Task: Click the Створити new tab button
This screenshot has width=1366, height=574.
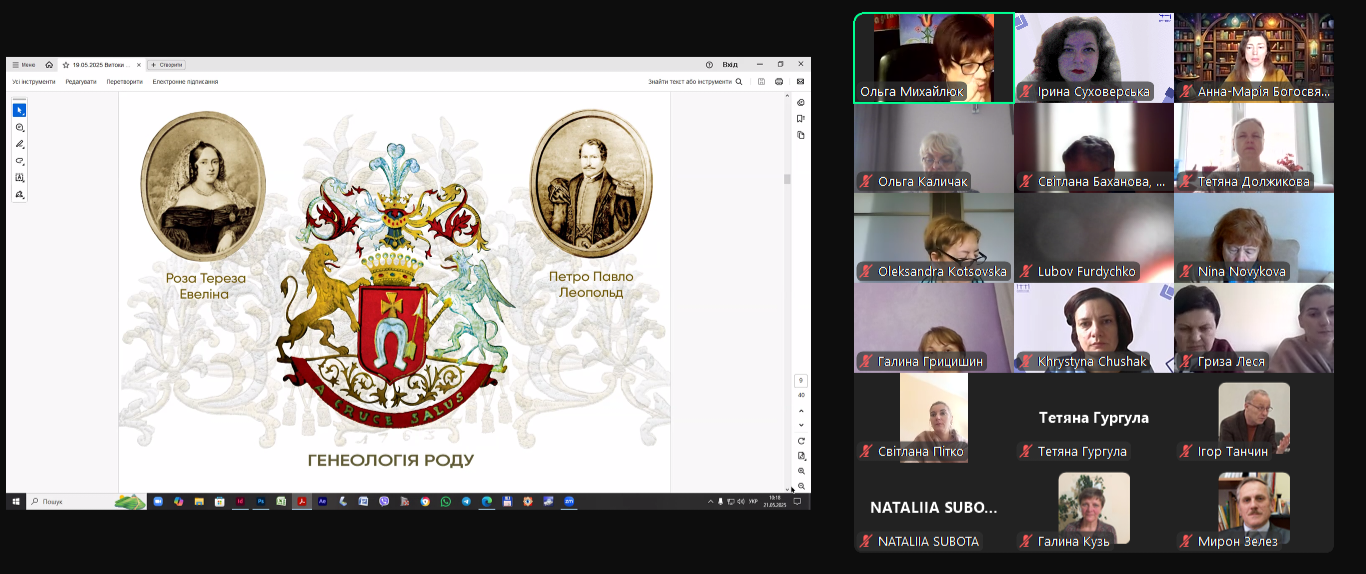Action: coord(166,64)
